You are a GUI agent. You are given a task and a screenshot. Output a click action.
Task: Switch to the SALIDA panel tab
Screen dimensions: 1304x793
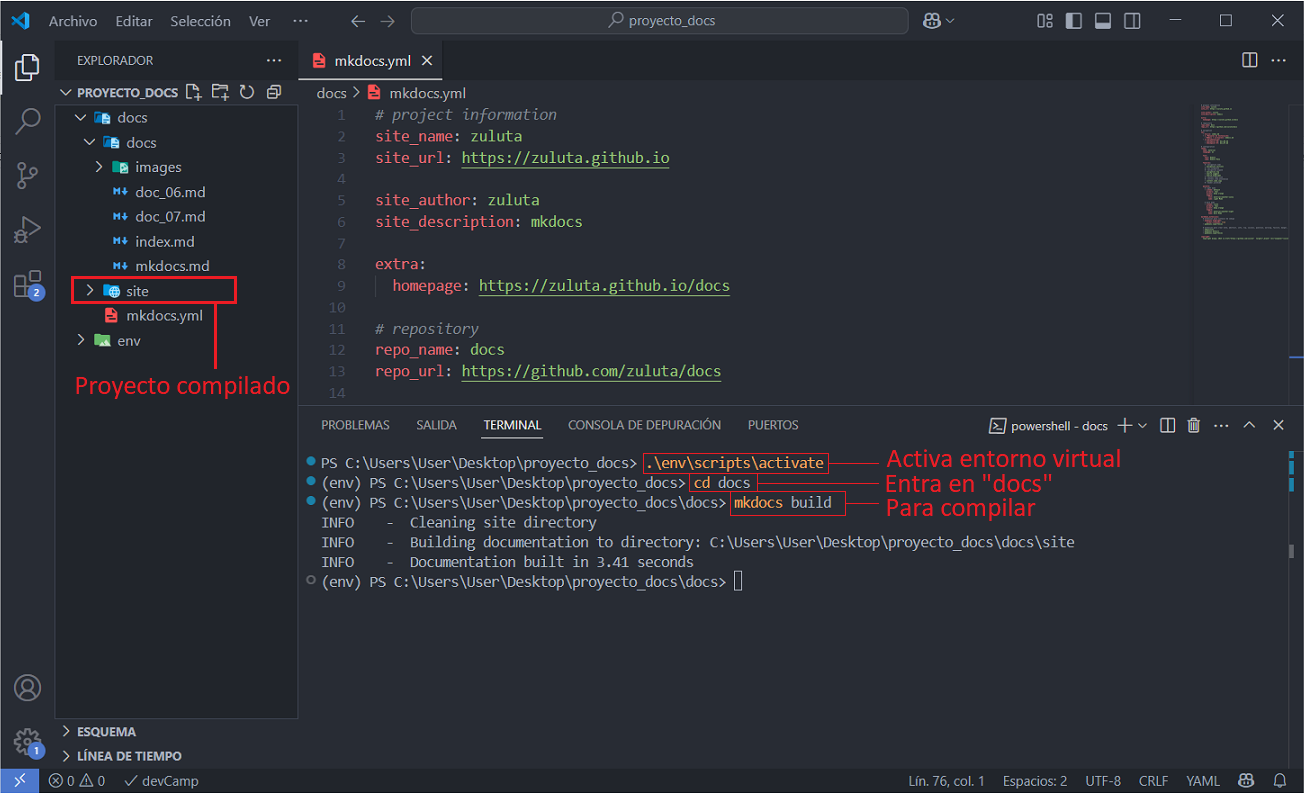[436, 425]
